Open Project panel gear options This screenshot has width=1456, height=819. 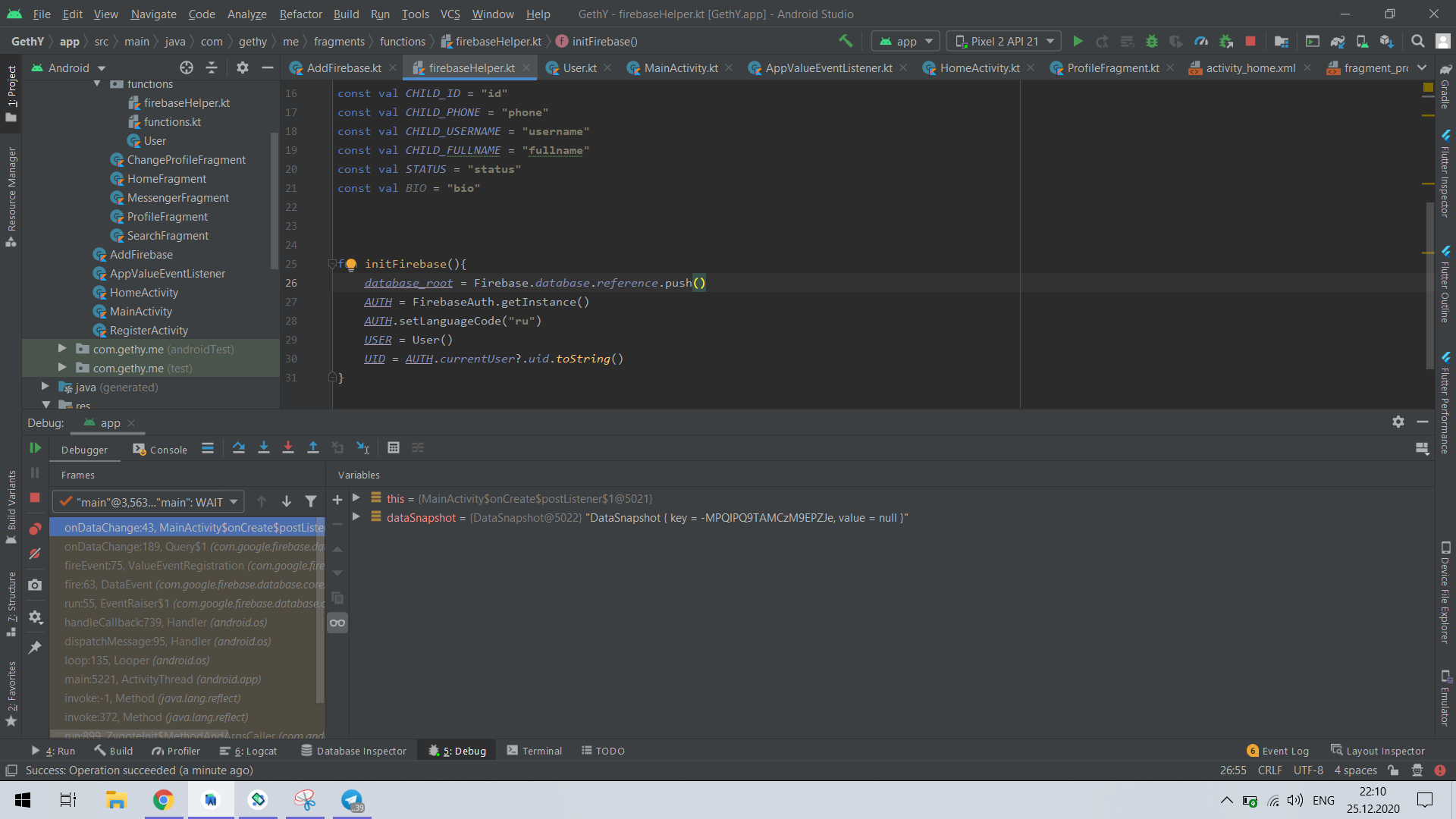243,67
